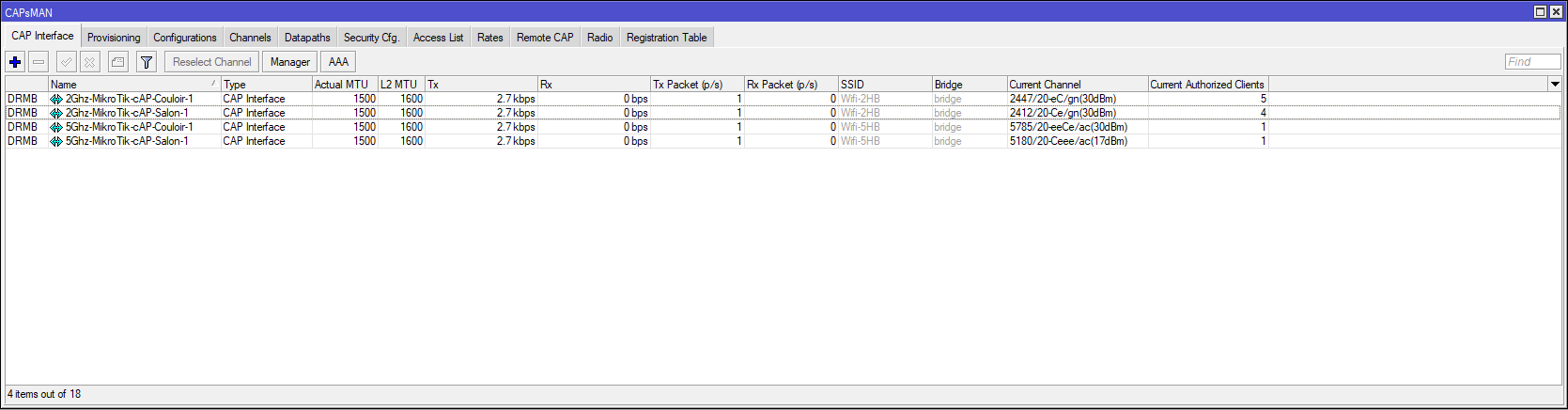Open the column selector dropdown arrow
The width and height of the screenshot is (1568, 410).
click(1555, 84)
